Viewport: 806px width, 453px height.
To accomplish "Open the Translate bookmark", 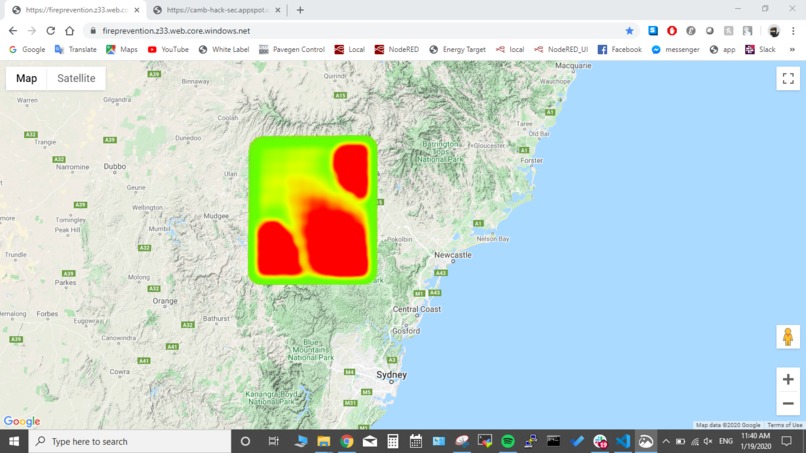I will pos(76,49).
